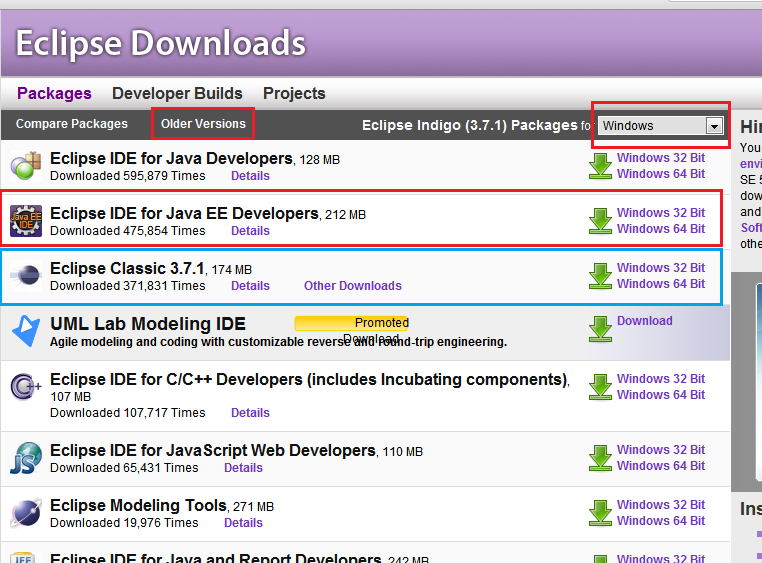Click Eclipse IDE for Java Developers title
762x563 pixels.
(x=172, y=158)
